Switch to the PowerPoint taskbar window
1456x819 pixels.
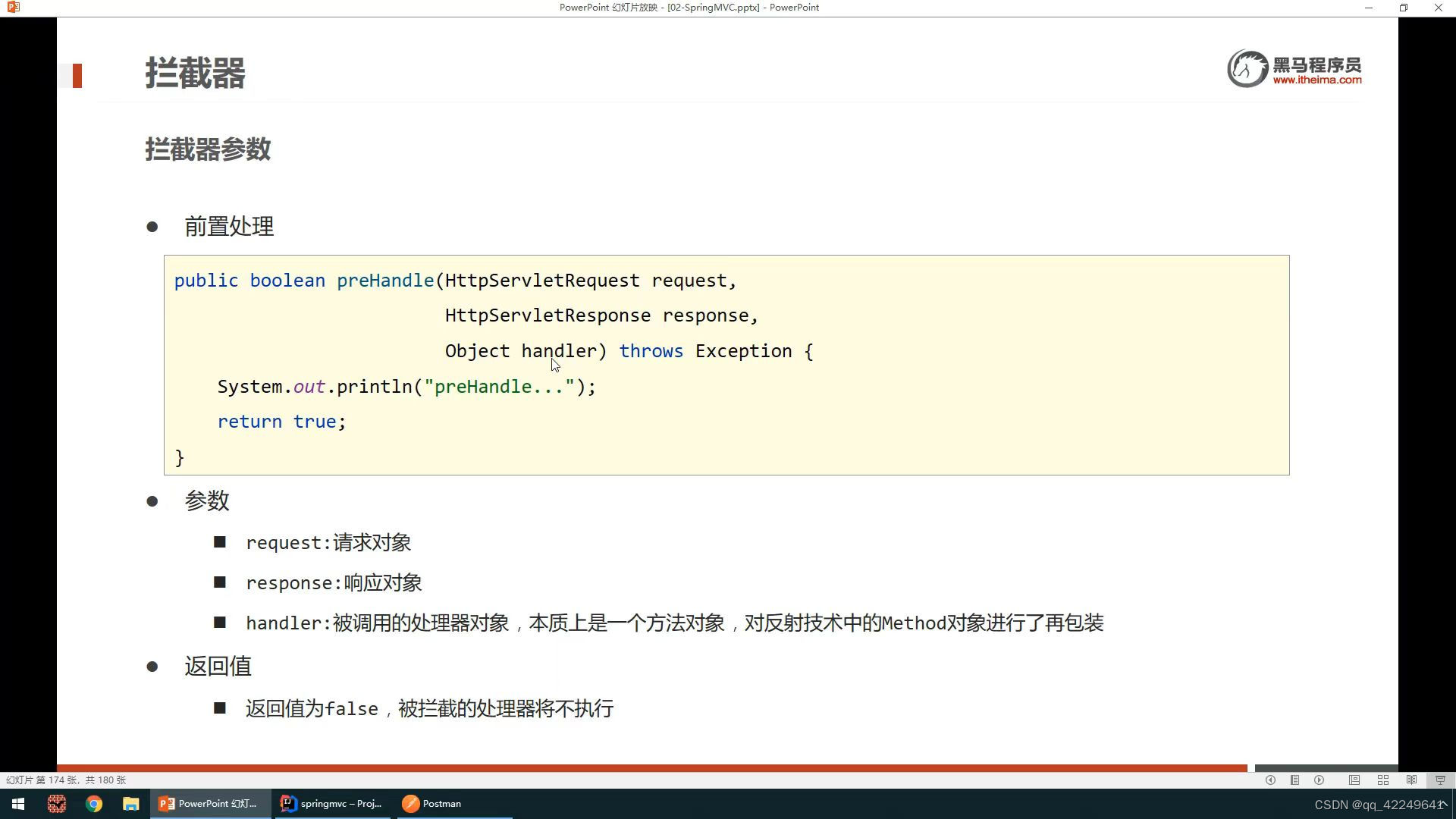coord(210,804)
